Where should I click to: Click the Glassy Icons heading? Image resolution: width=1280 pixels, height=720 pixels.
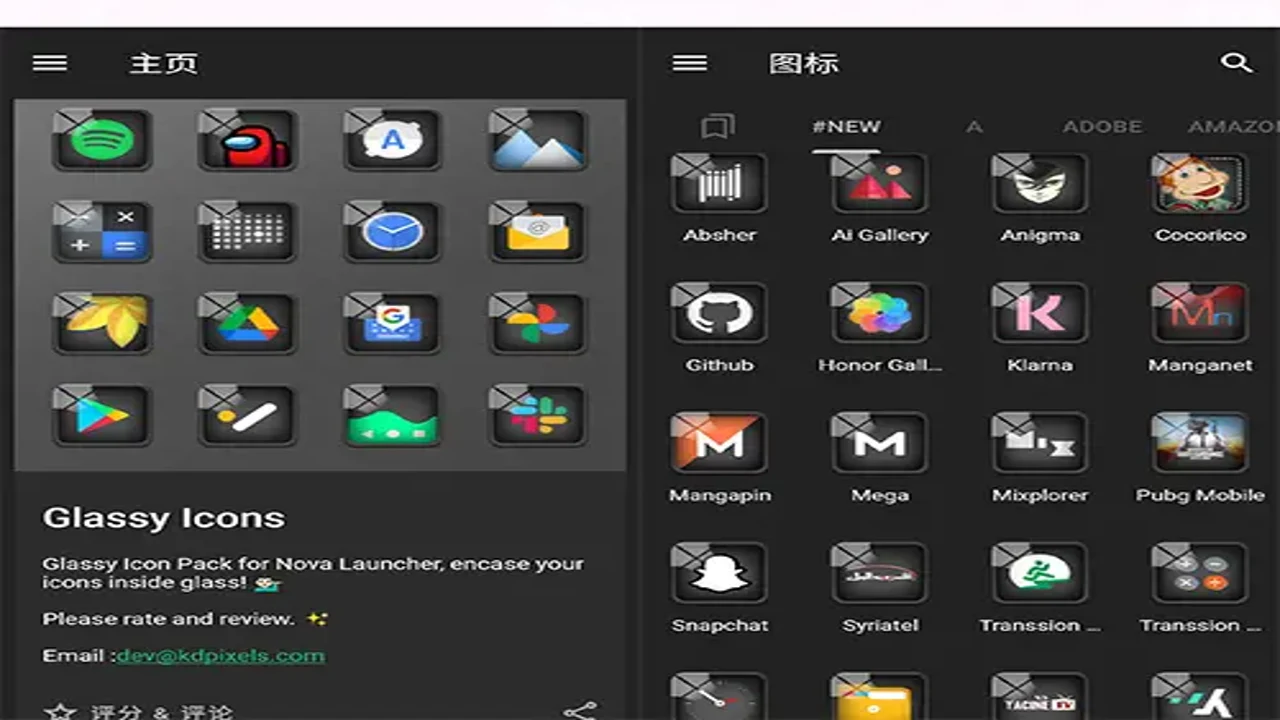pyautogui.click(x=163, y=518)
